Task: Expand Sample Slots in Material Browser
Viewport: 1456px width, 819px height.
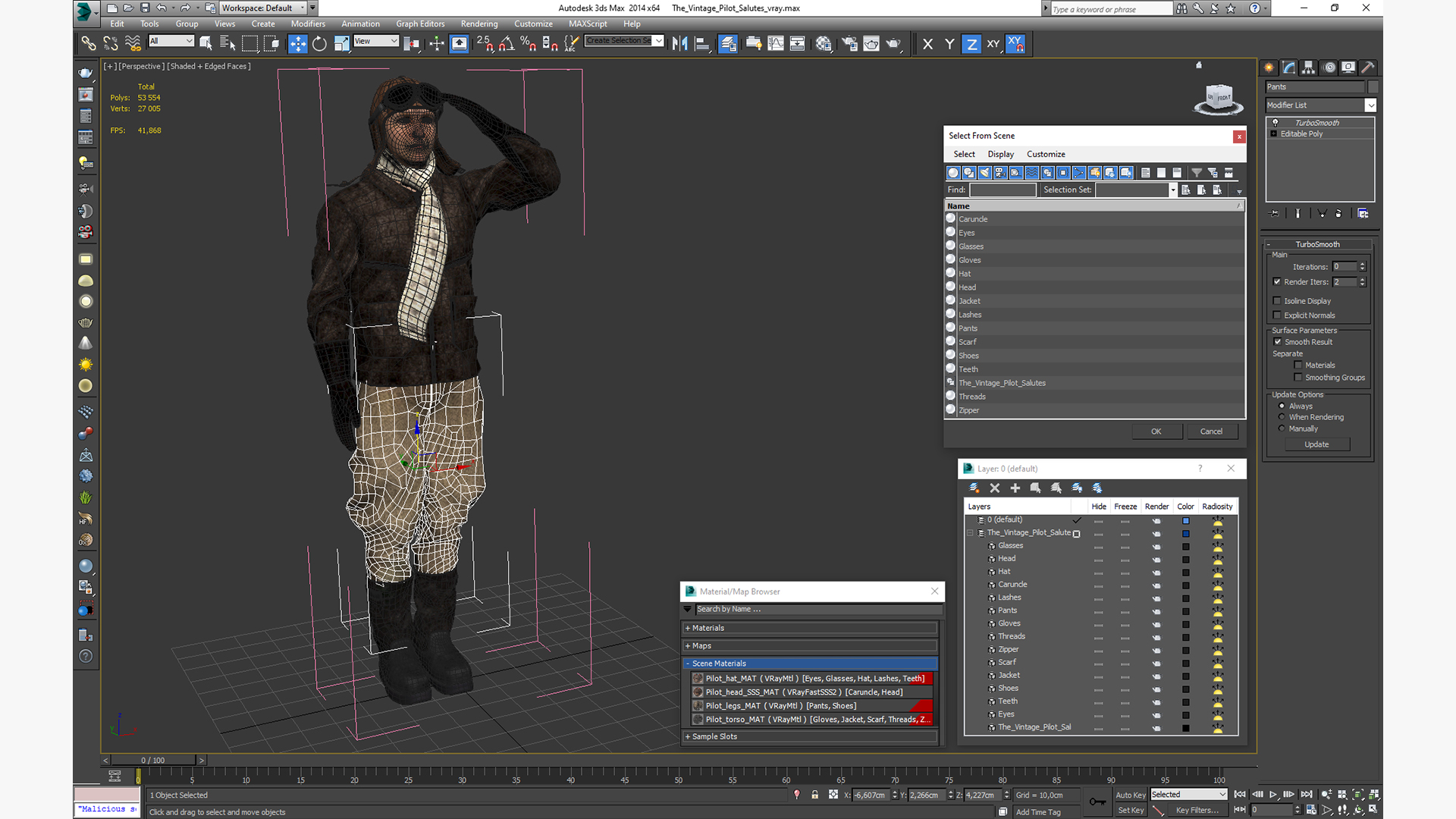Action: [x=810, y=736]
